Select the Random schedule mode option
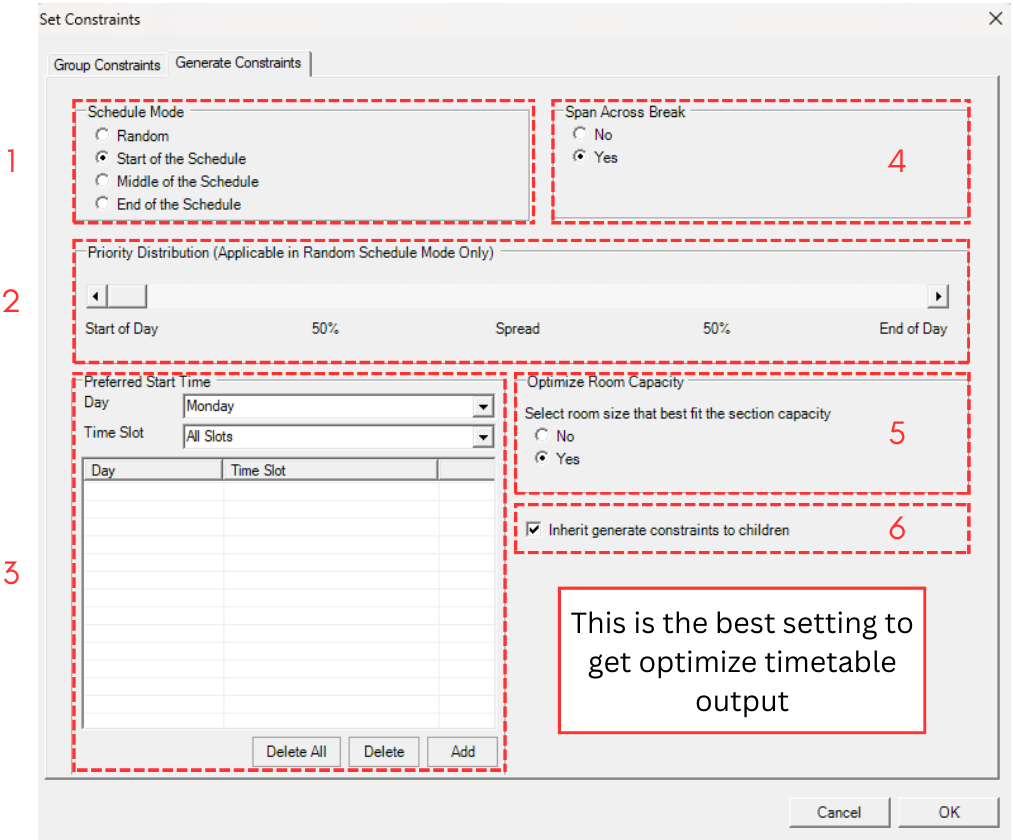 (101, 135)
